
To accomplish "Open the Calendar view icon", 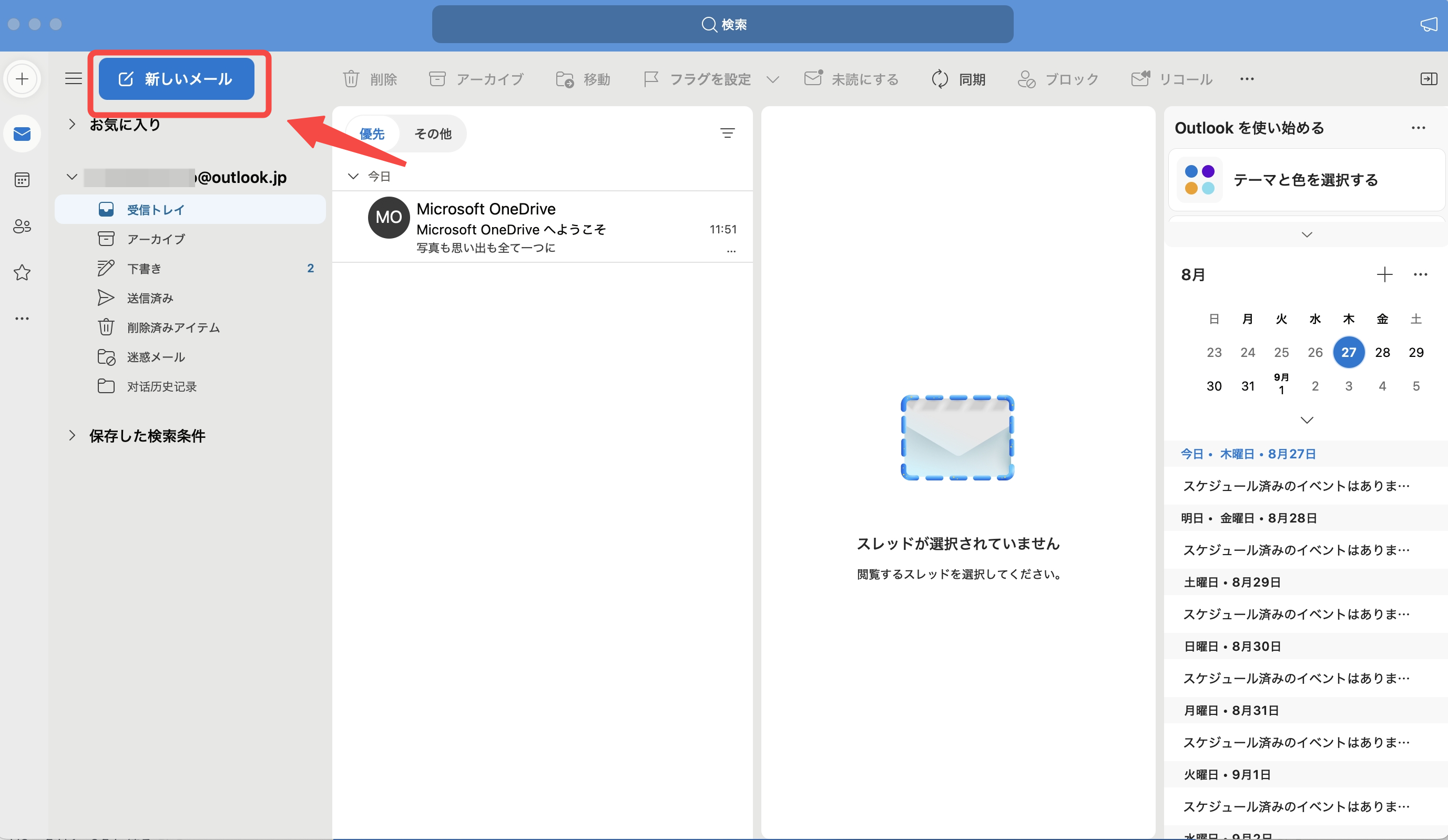I will coord(22,180).
